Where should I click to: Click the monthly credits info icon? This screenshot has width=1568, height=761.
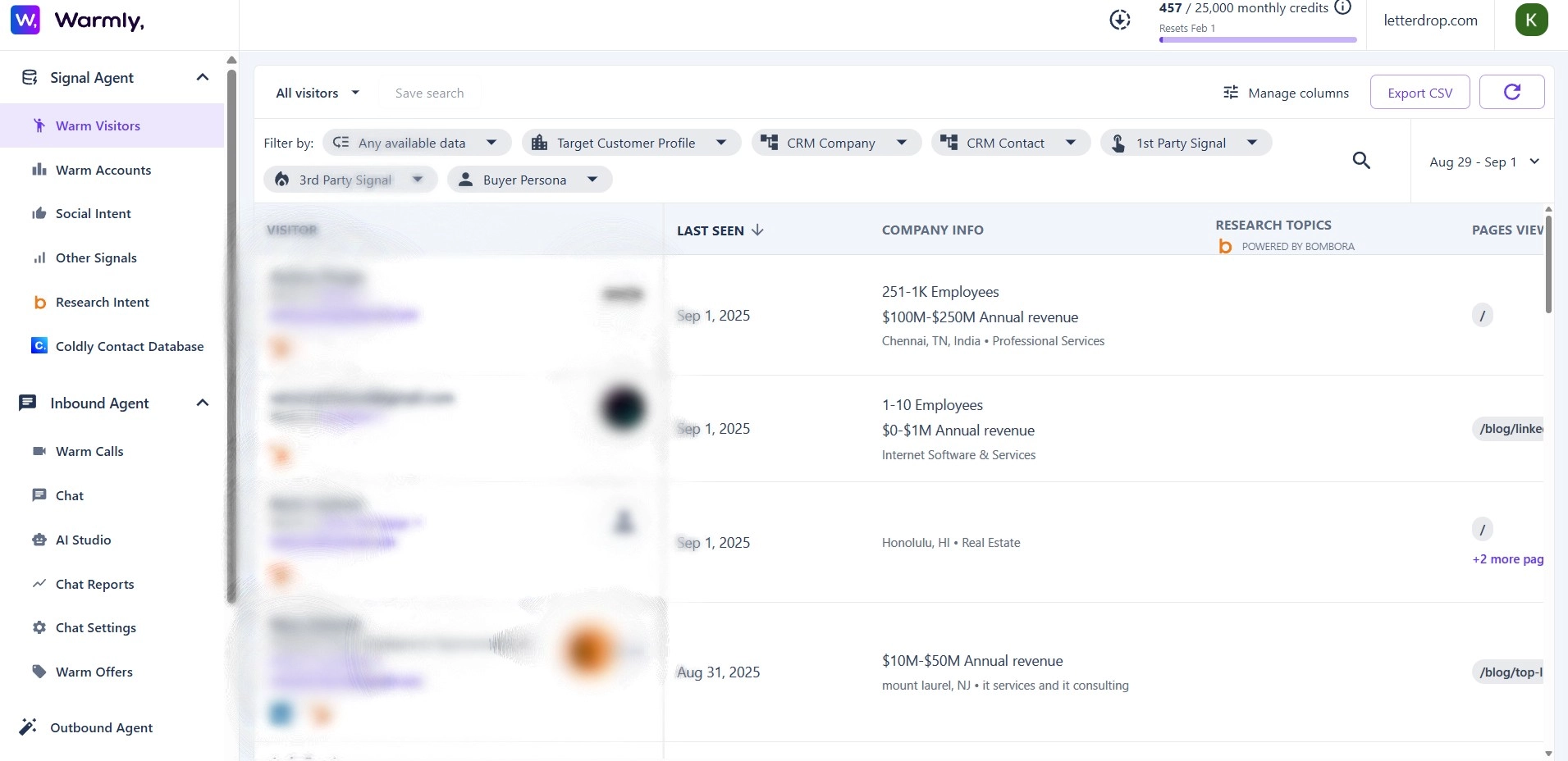tap(1342, 7)
